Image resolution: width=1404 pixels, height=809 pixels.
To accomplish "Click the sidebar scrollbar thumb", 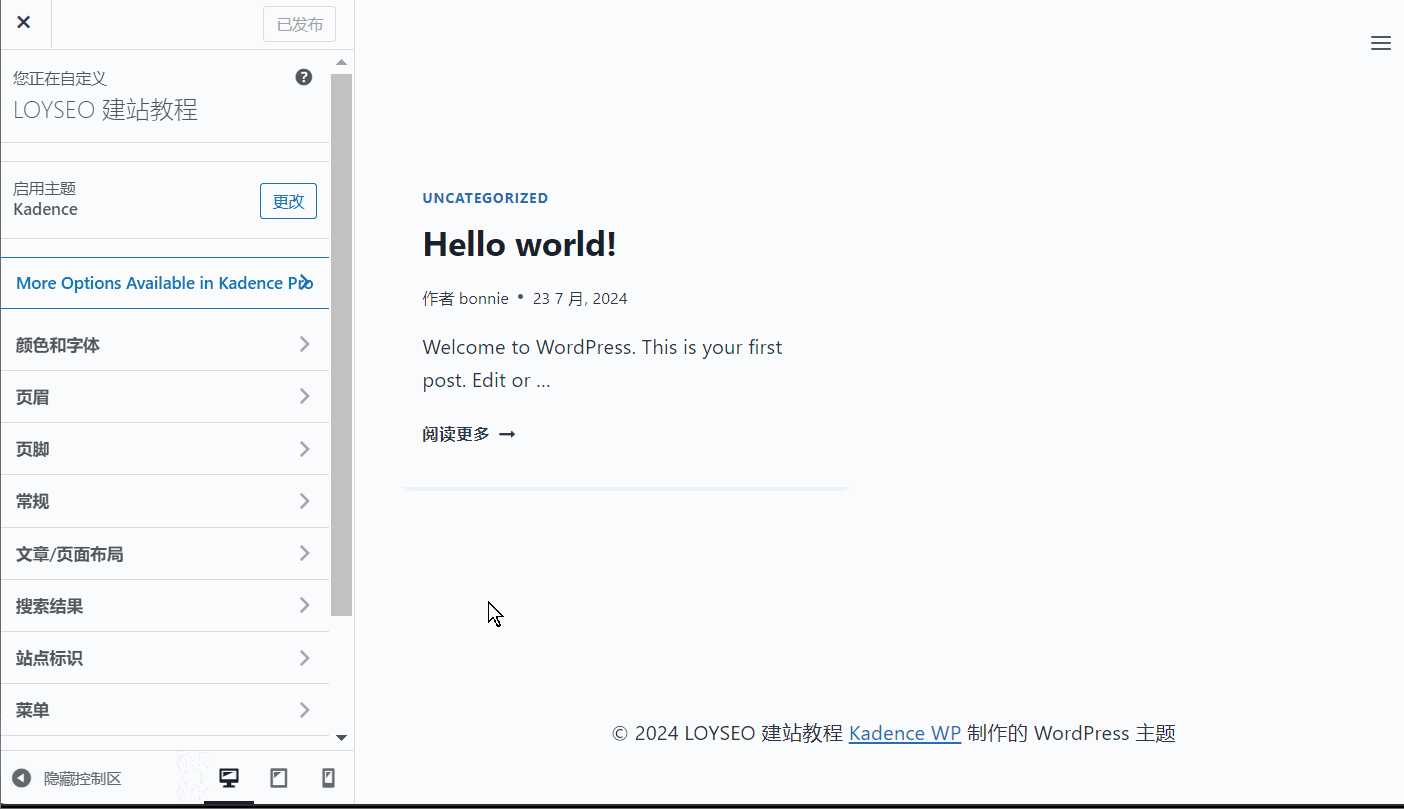I will (341, 345).
